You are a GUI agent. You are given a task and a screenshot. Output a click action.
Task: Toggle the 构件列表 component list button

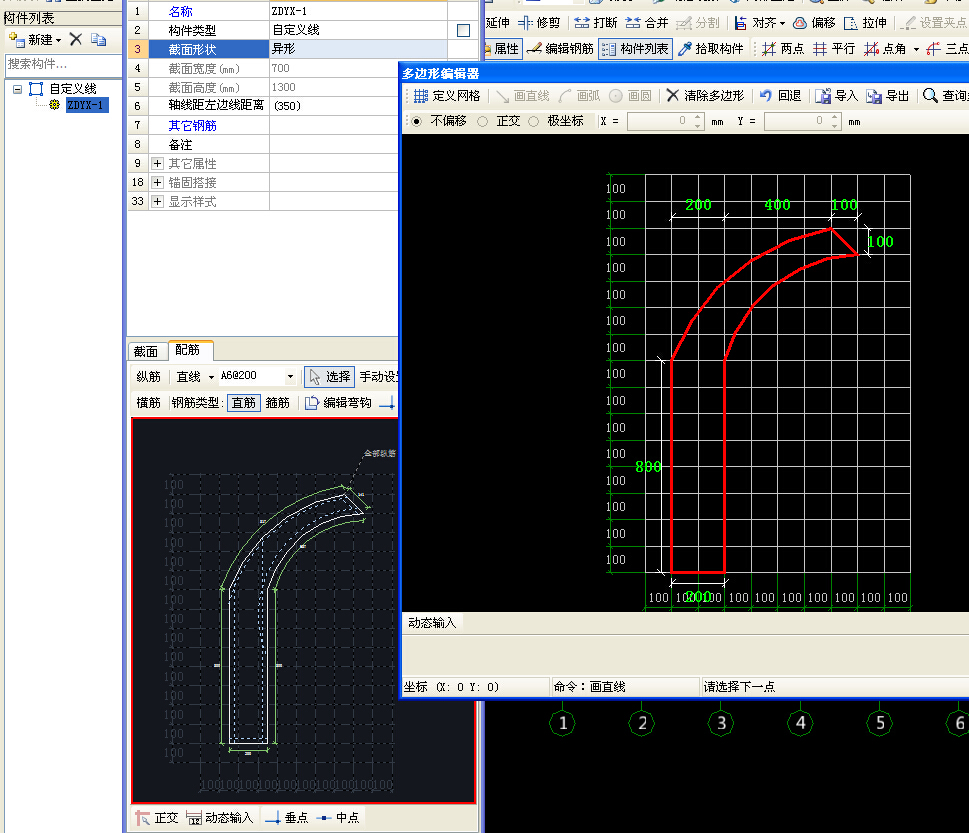(635, 49)
